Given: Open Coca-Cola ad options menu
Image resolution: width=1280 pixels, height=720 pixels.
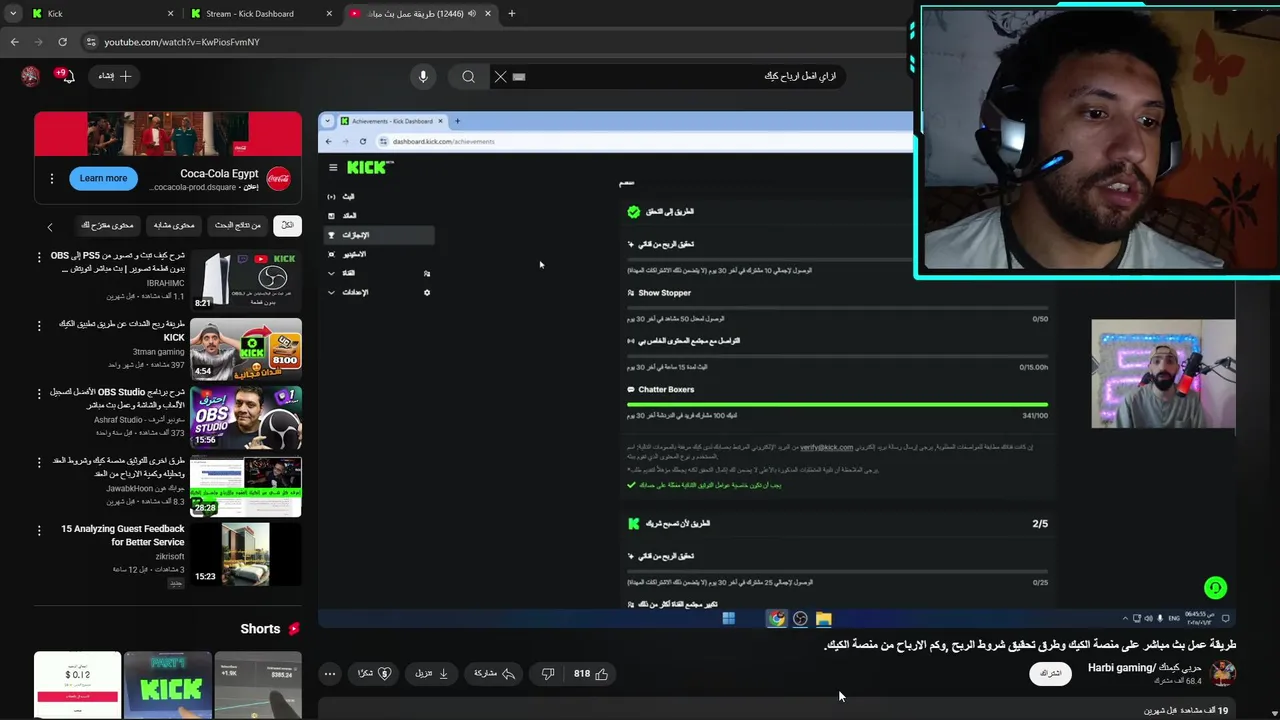Looking at the screenshot, I should 51,179.
